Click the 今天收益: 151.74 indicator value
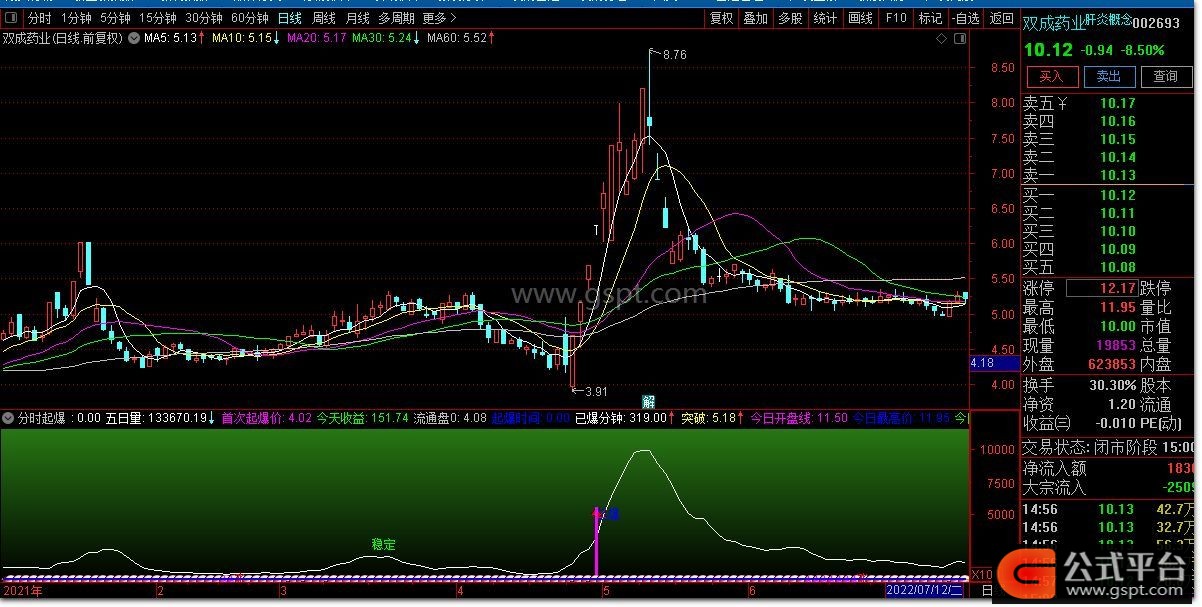 click(x=362, y=418)
